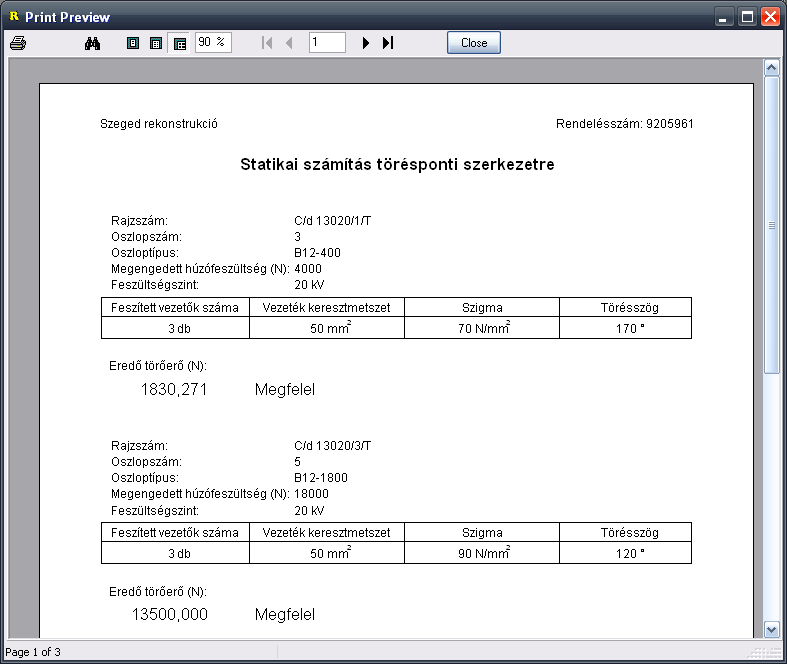Screen dimensions: 787x664
Task: Click the Print Preview app icon in title bar
Action: (14, 17)
